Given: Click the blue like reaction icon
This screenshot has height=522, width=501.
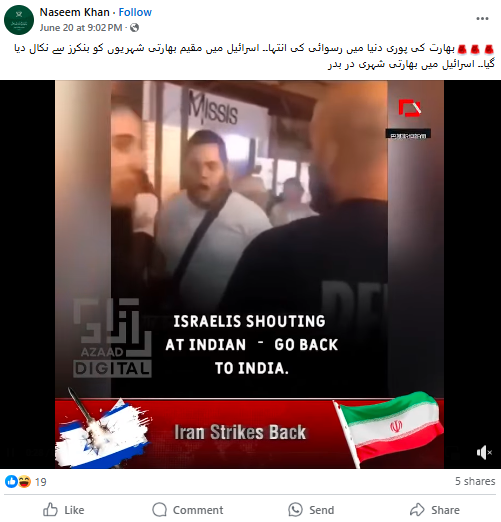Looking at the screenshot, I should (x=11, y=482).
